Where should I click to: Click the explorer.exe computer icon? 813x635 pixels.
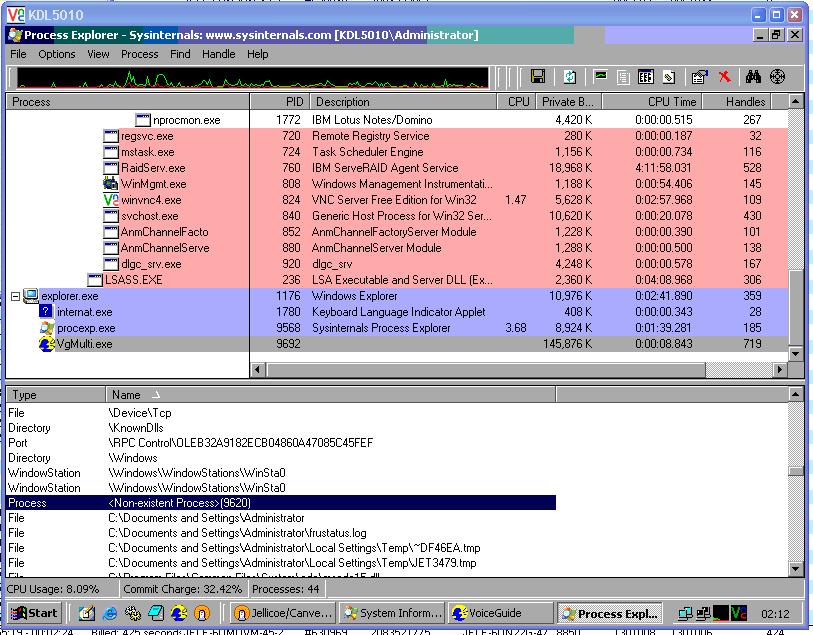click(x=31, y=295)
